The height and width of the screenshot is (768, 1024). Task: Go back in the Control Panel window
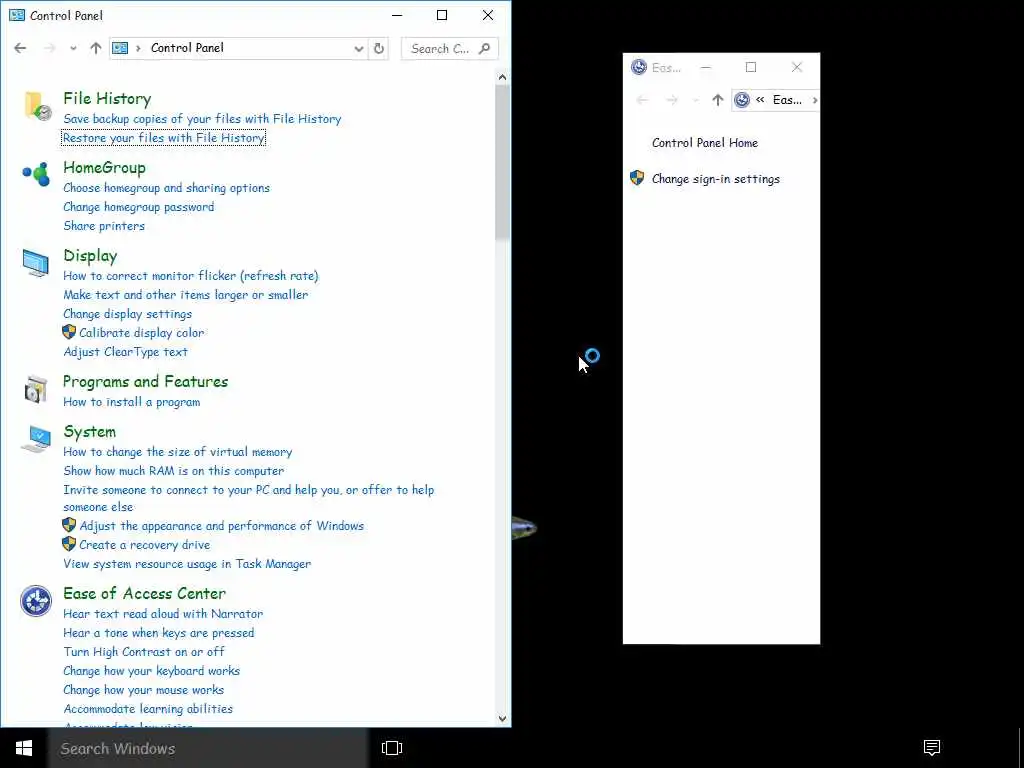click(20, 48)
